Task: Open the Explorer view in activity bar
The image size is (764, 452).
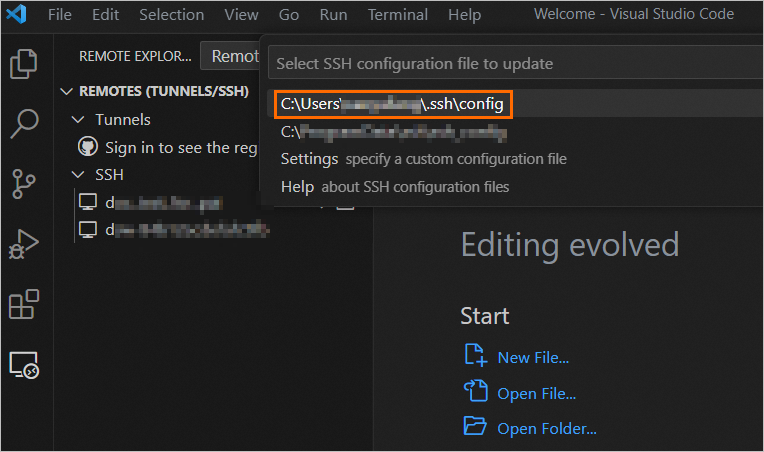Action: tap(23, 63)
